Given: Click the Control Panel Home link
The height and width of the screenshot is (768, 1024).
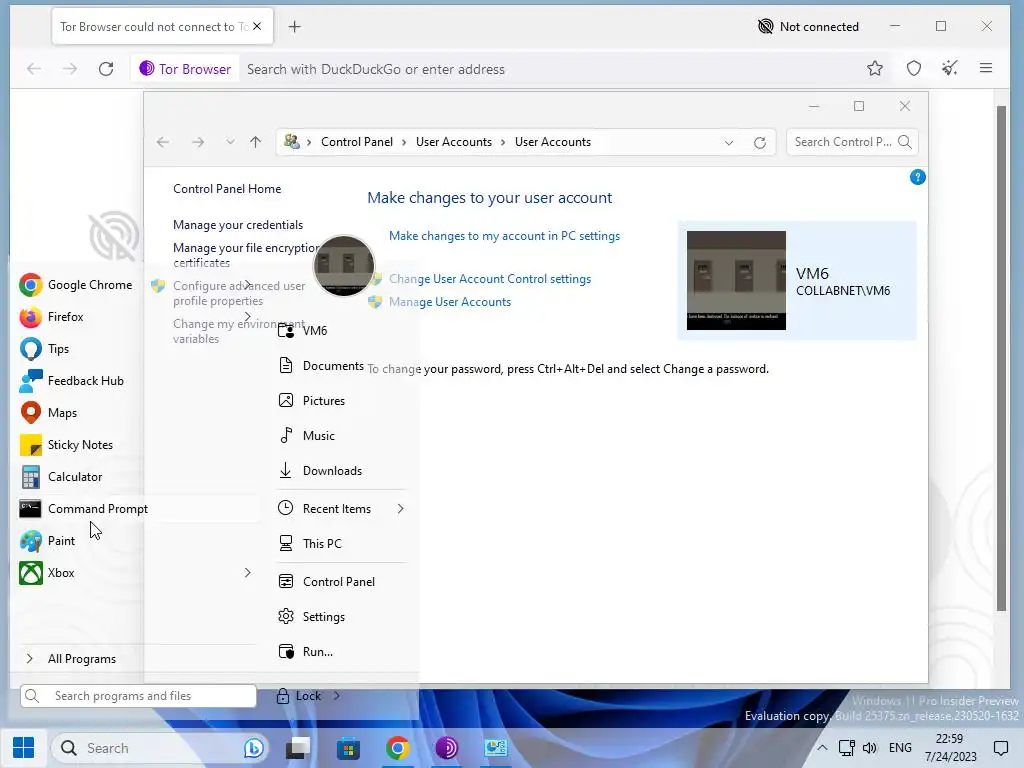Looking at the screenshot, I should 227,189.
